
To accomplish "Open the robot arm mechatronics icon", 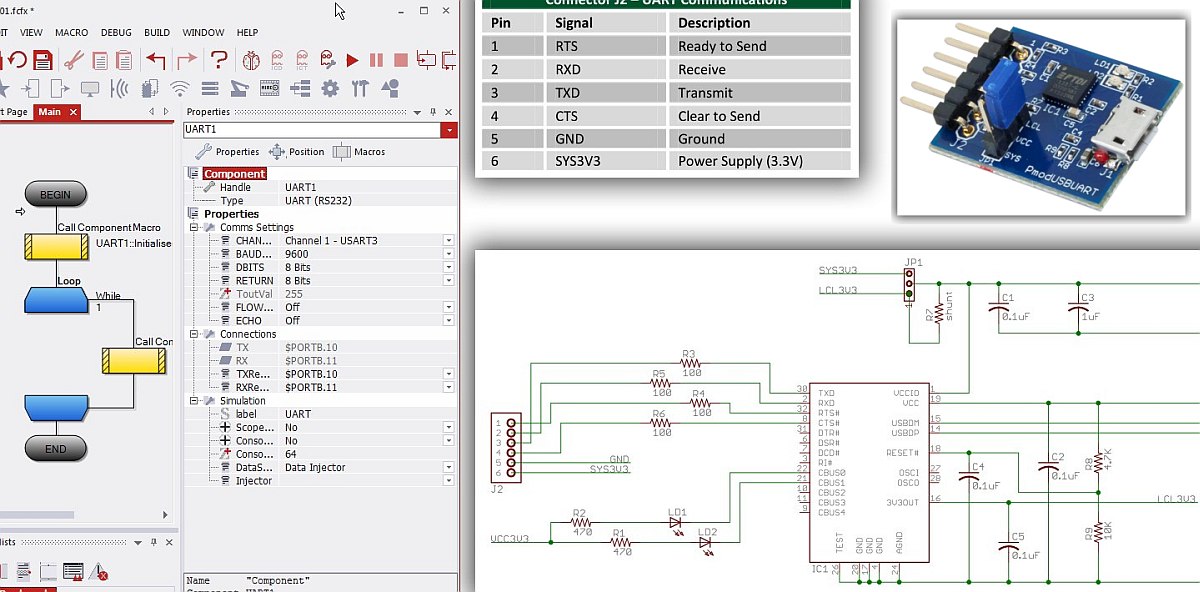I will pos(240,89).
